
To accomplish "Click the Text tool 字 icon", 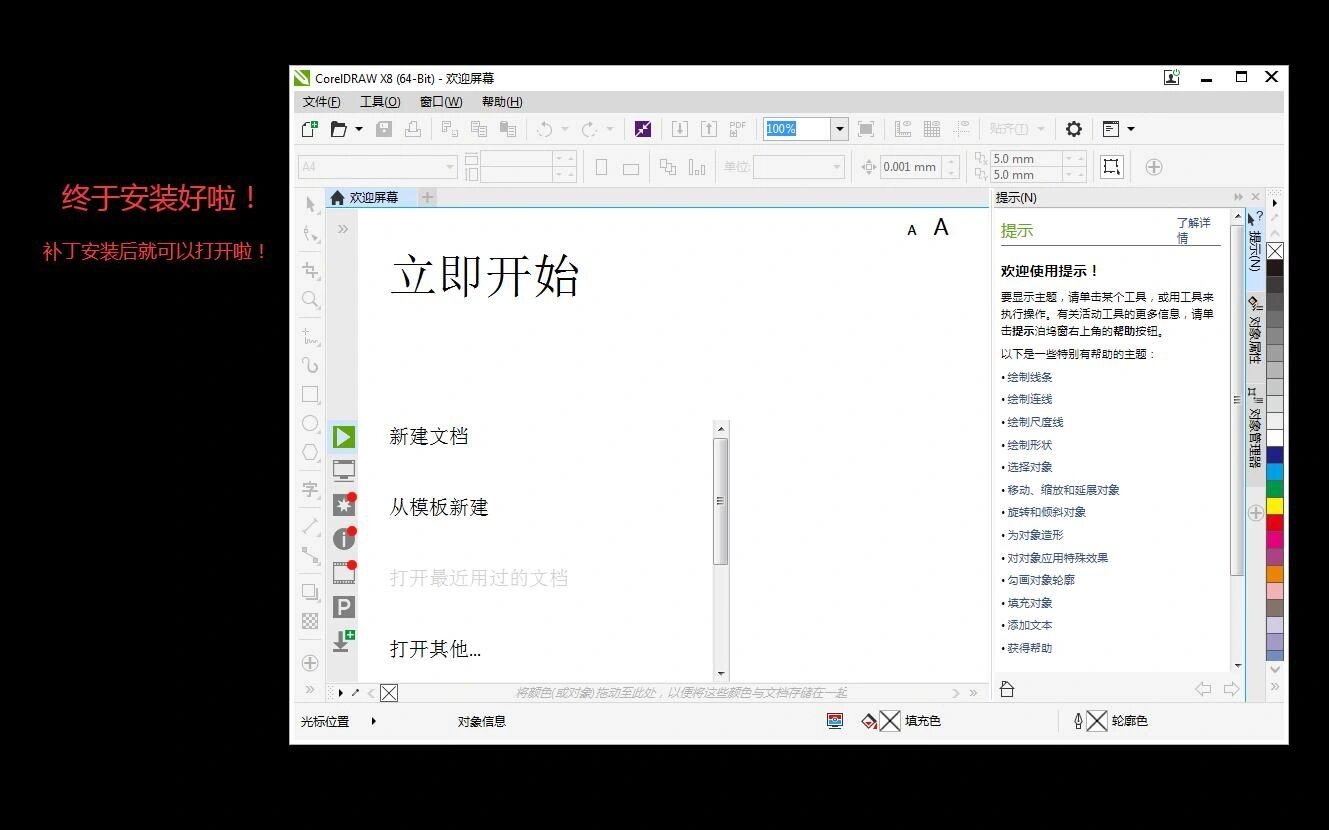I will 311,490.
